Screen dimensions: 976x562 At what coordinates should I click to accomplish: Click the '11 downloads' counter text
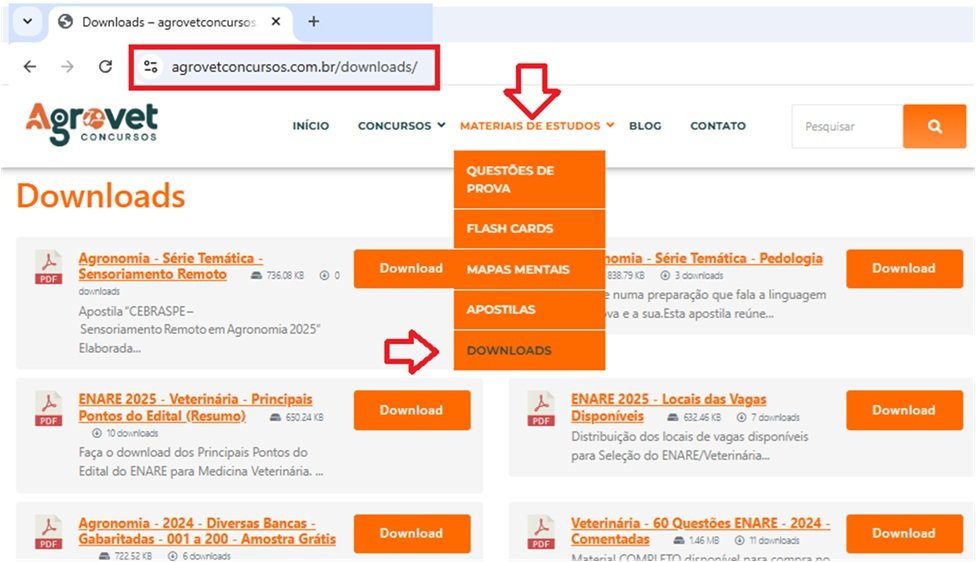(774, 540)
